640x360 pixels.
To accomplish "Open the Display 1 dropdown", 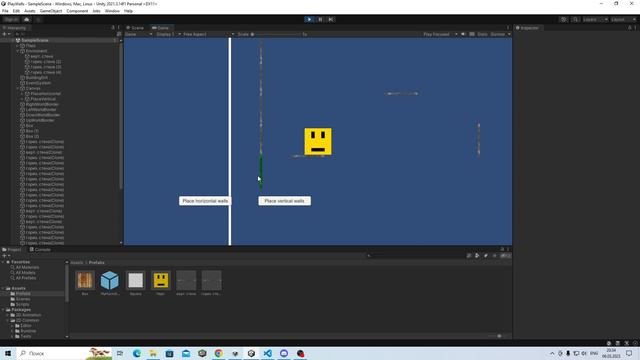I will (168, 34).
